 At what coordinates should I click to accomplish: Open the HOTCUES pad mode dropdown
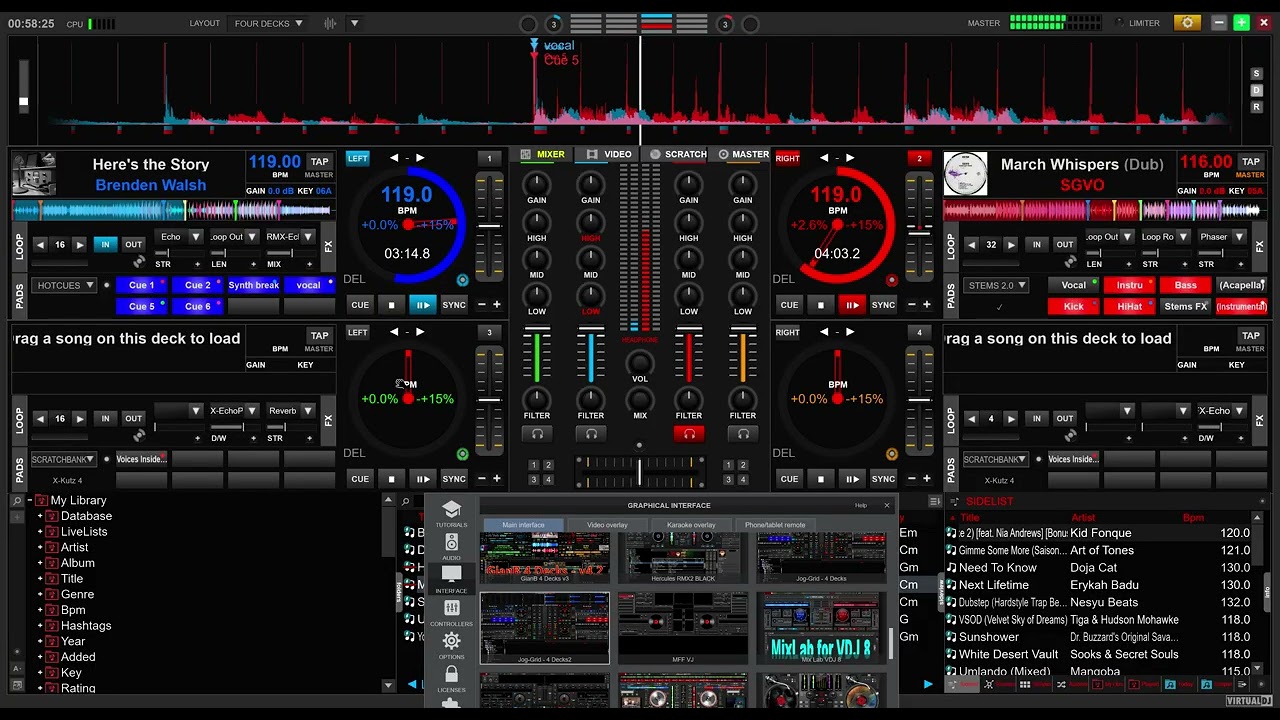tap(65, 285)
